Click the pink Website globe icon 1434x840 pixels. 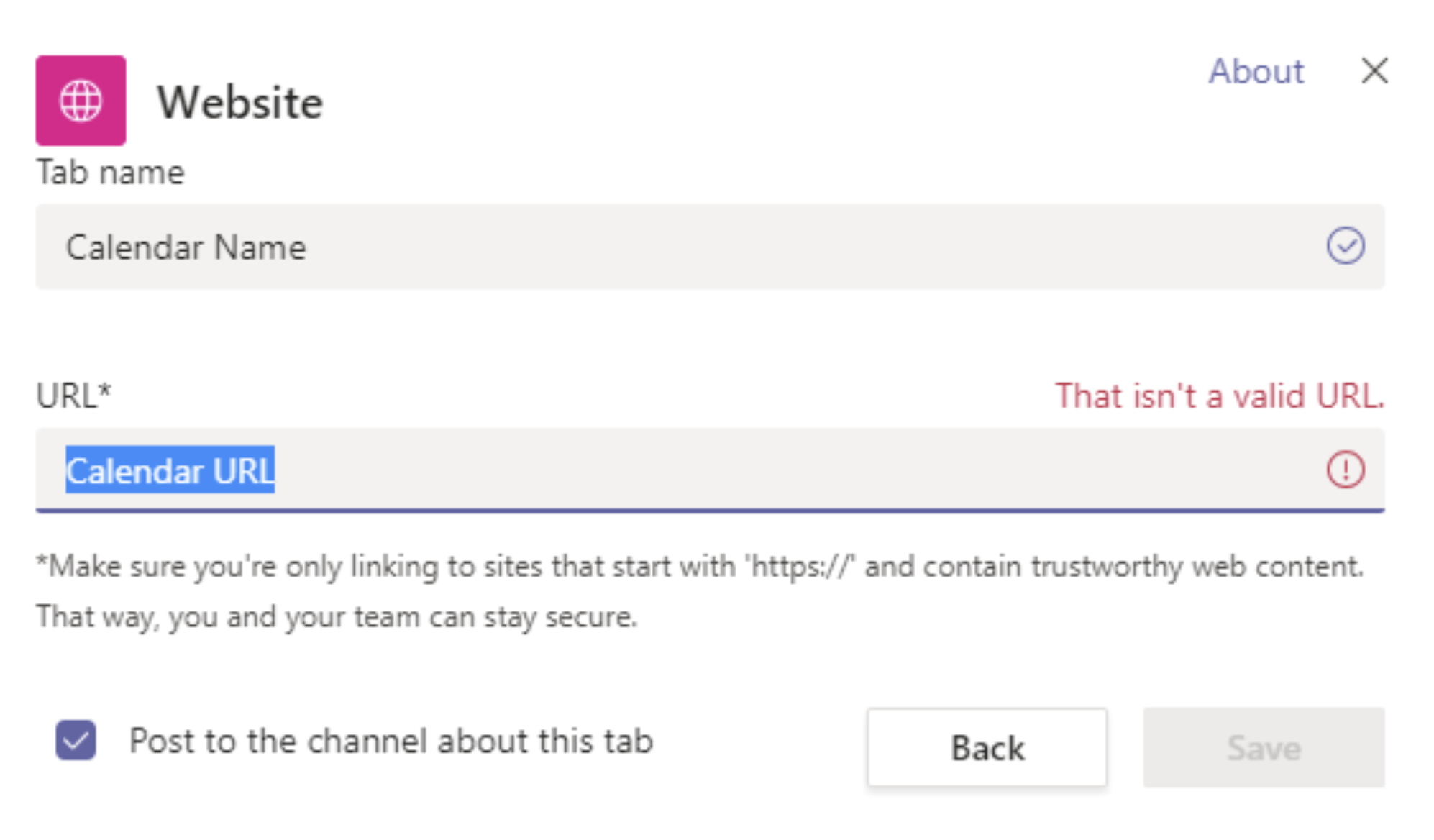point(80,99)
